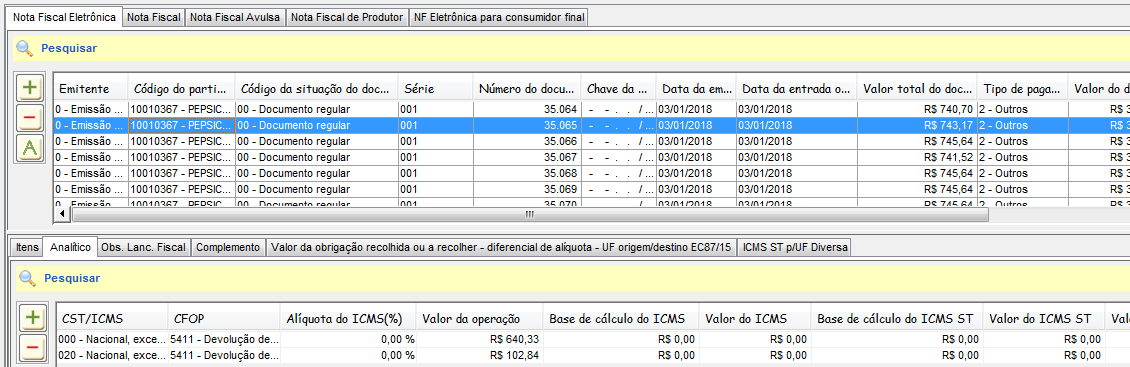The width and height of the screenshot is (1130, 367).
Task: Sort by Código da situação do documento header
Action: click(316, 89)
